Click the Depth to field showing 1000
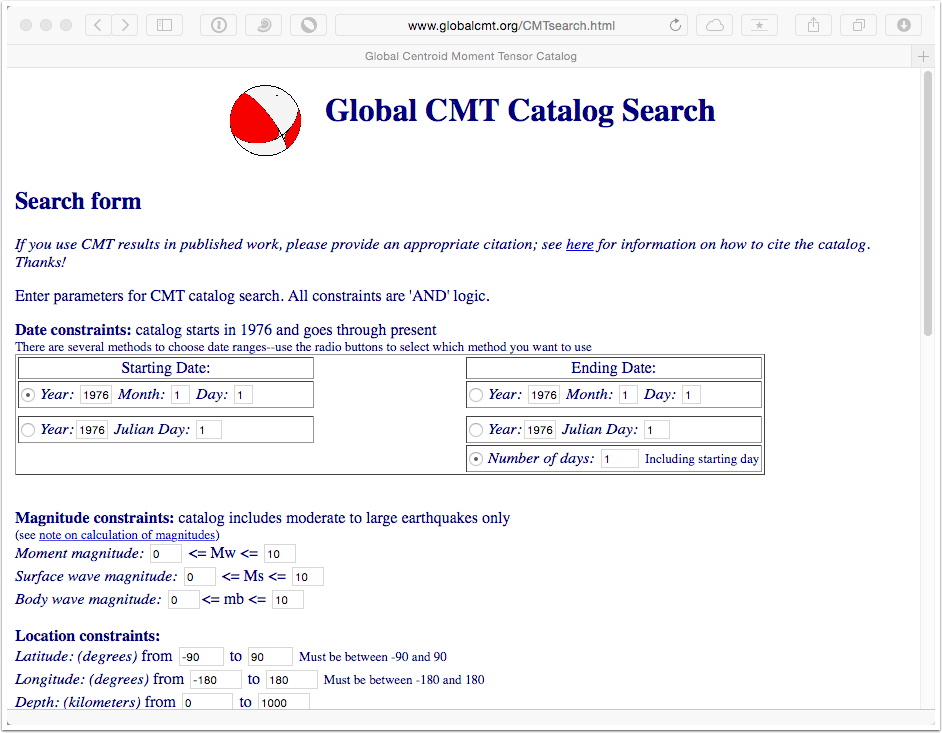 [x=284, y=702]
